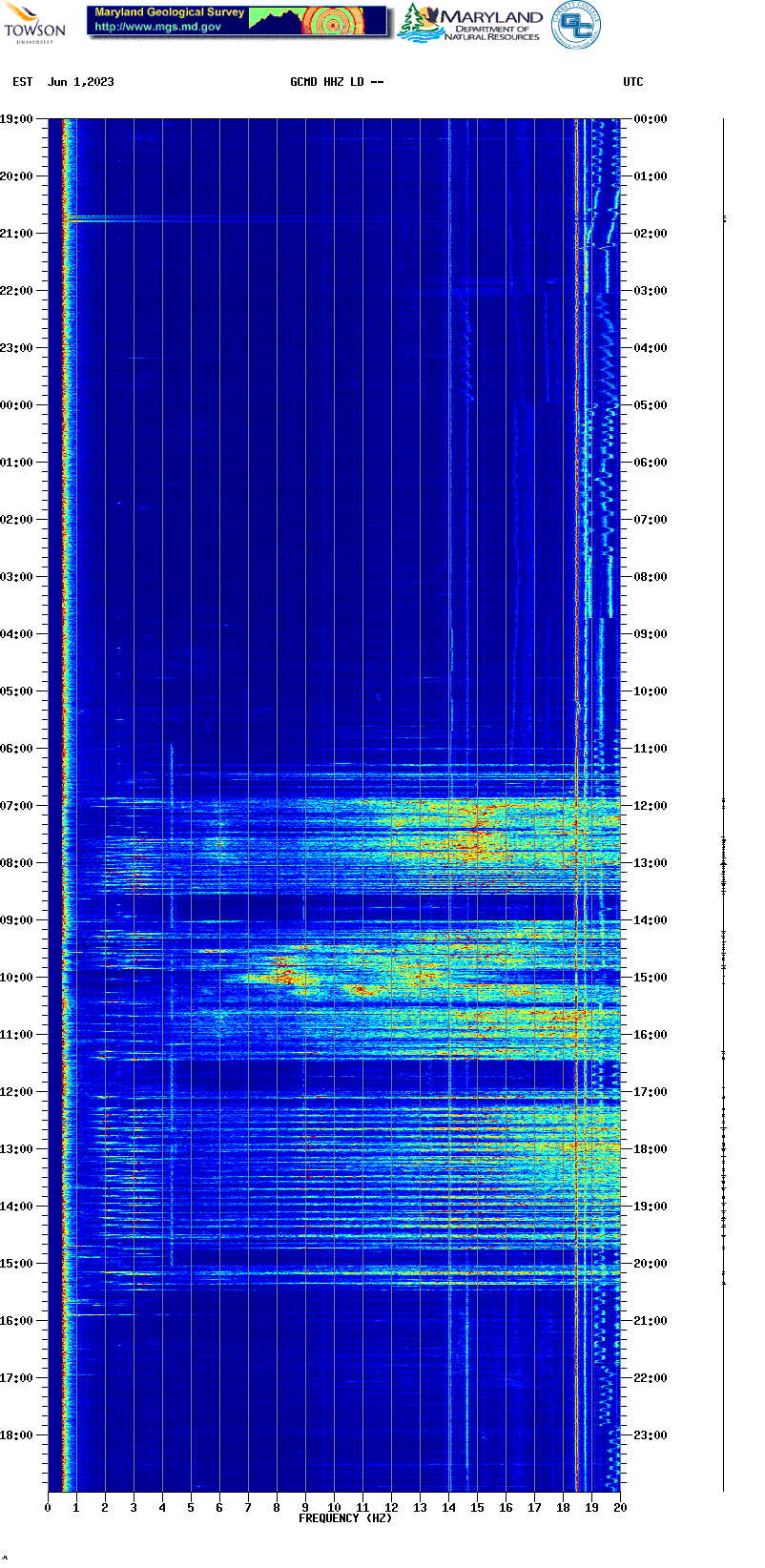Viewport: 765px width, 1568px height.
Task: Click the 20 Hz frequency axis label
Action: (620, 1507)
